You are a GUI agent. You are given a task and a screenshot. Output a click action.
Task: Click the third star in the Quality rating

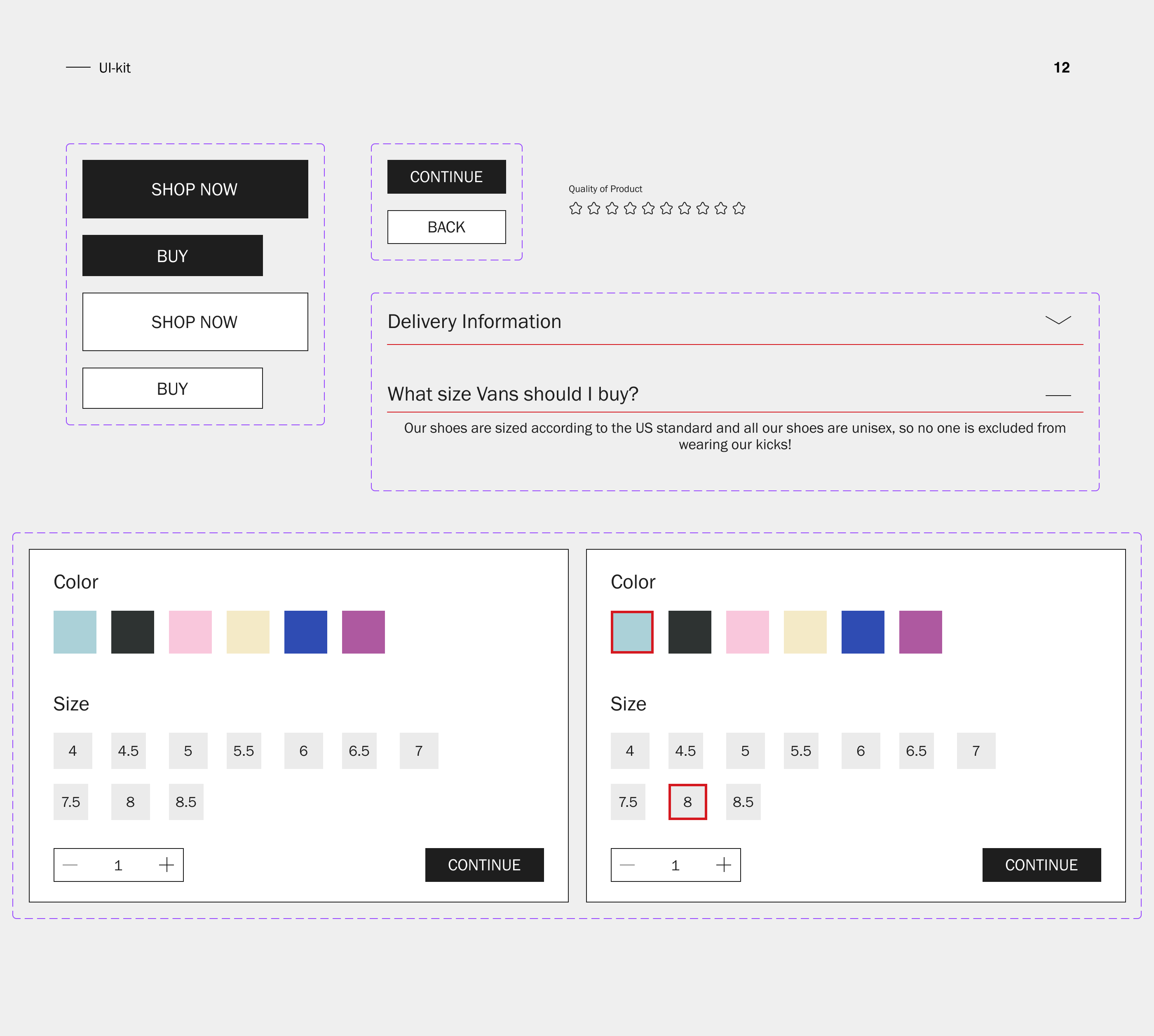click(612, 209)
